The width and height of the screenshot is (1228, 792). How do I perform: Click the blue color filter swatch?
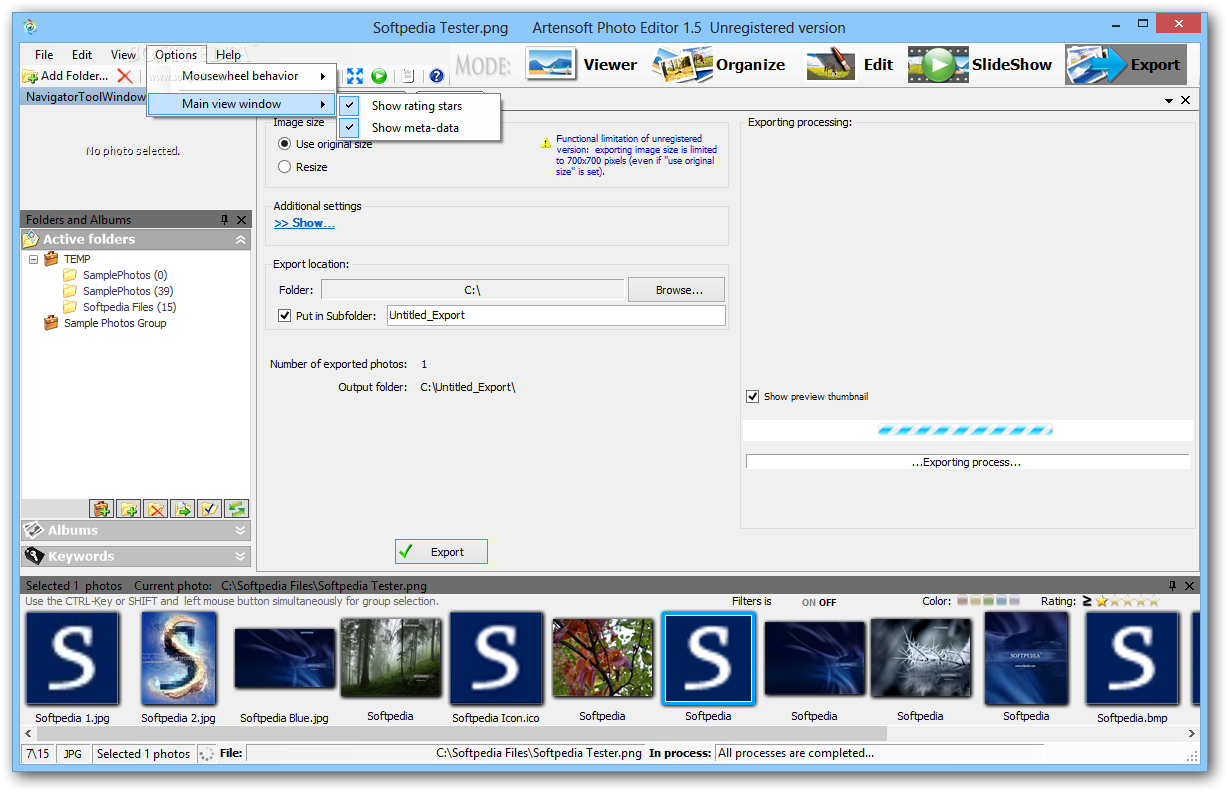coord(1002,601)
